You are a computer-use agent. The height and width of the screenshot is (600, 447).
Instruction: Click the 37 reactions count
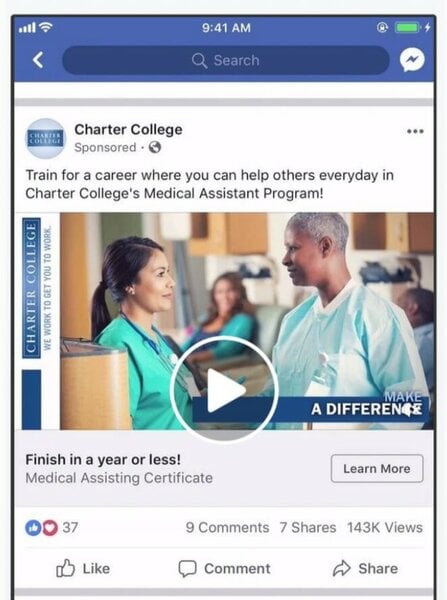[x=70, y=528]
